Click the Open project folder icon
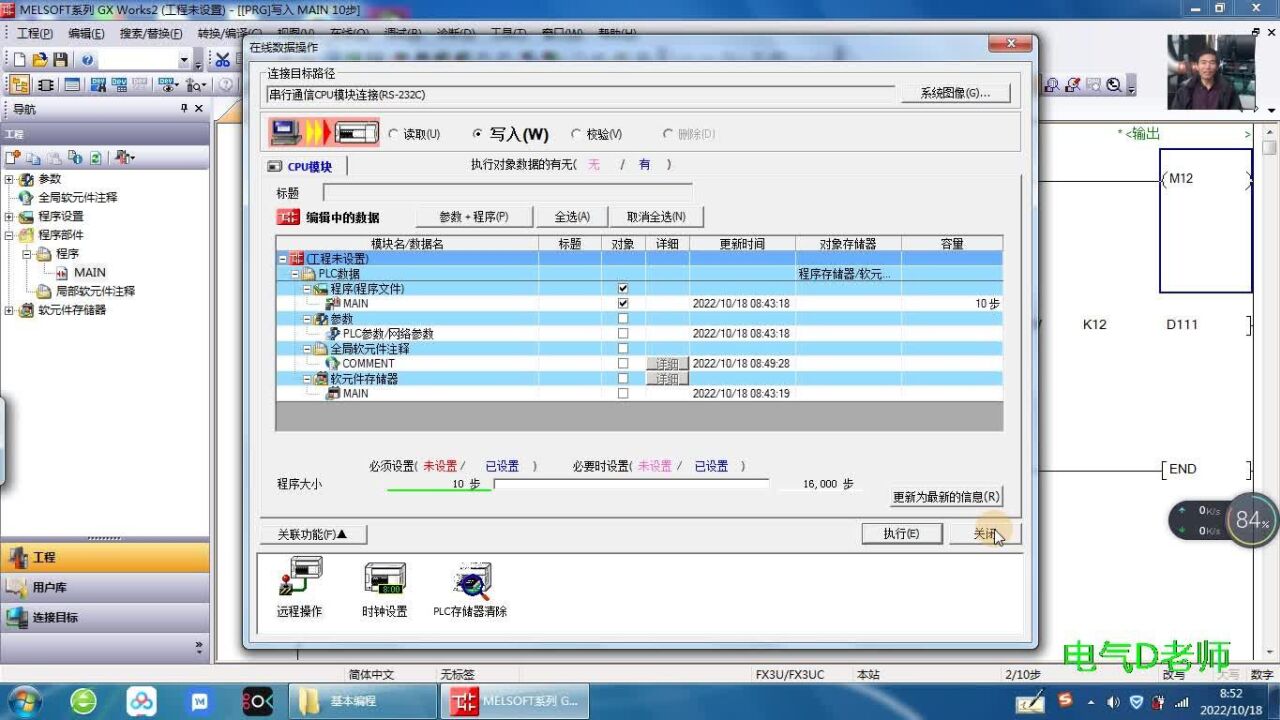Screen dimensions: 1280x720 [38, 60]
